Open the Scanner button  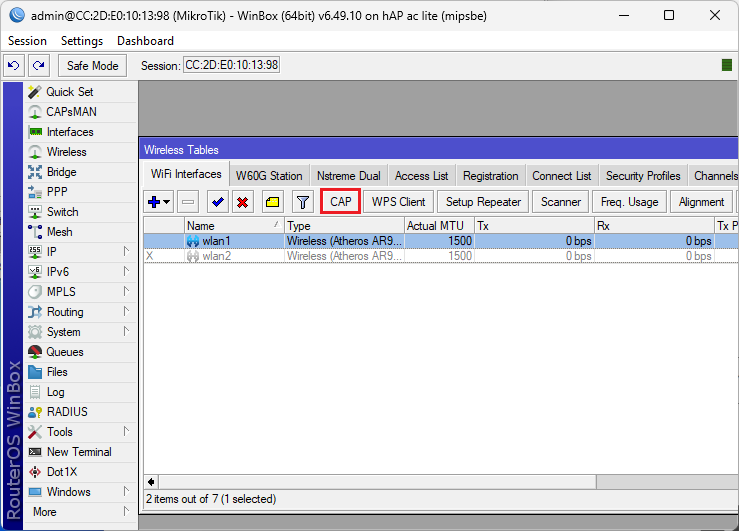click(561, 202)
